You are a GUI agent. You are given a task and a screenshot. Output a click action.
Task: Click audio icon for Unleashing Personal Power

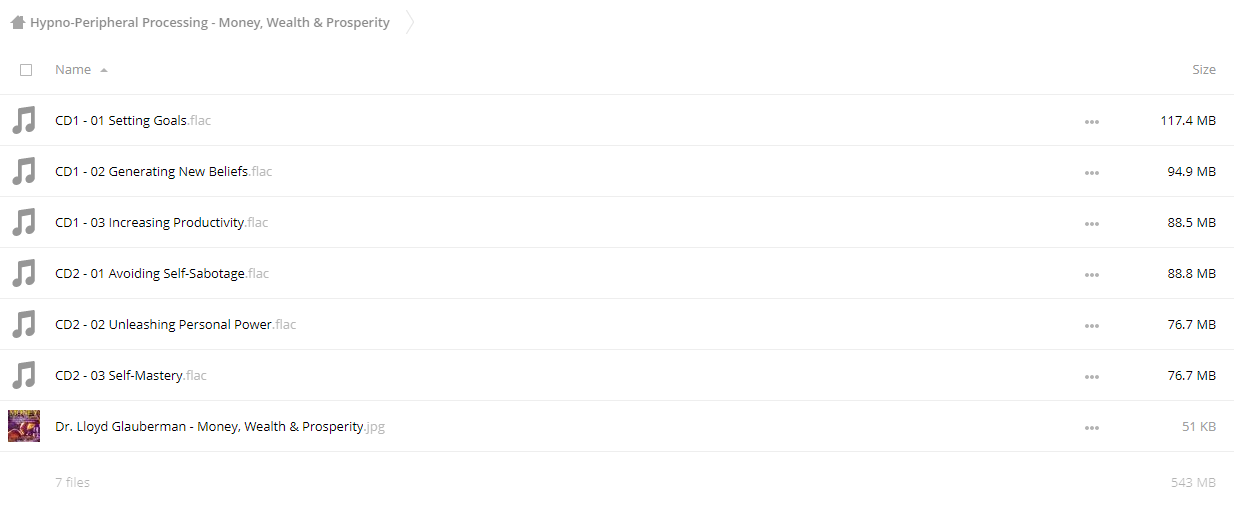[23, 324]
